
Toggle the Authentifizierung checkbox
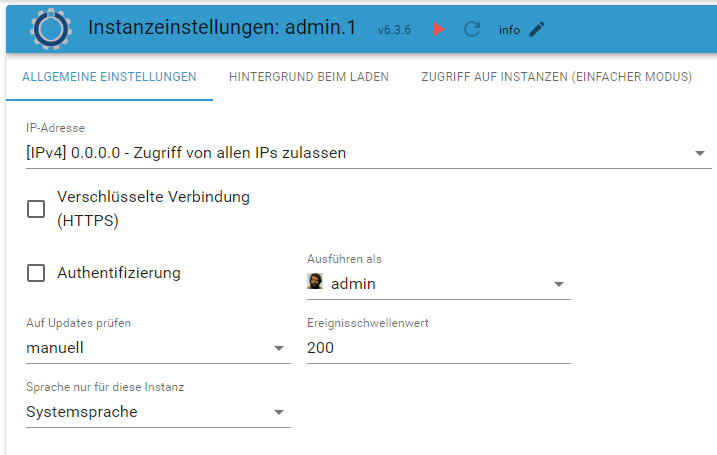coord(36,272)
